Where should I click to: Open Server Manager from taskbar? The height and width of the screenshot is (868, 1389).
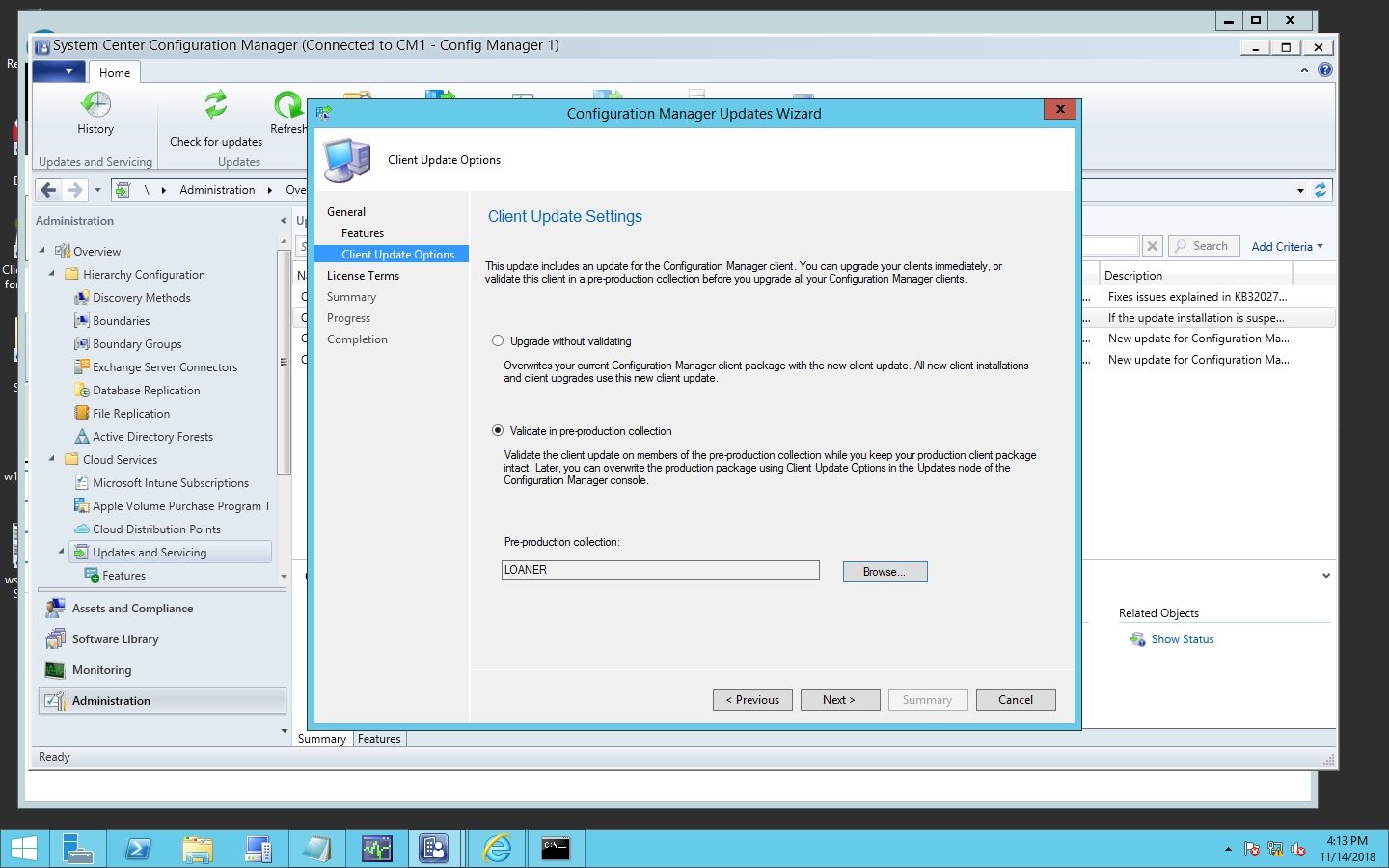coord(78,849)
